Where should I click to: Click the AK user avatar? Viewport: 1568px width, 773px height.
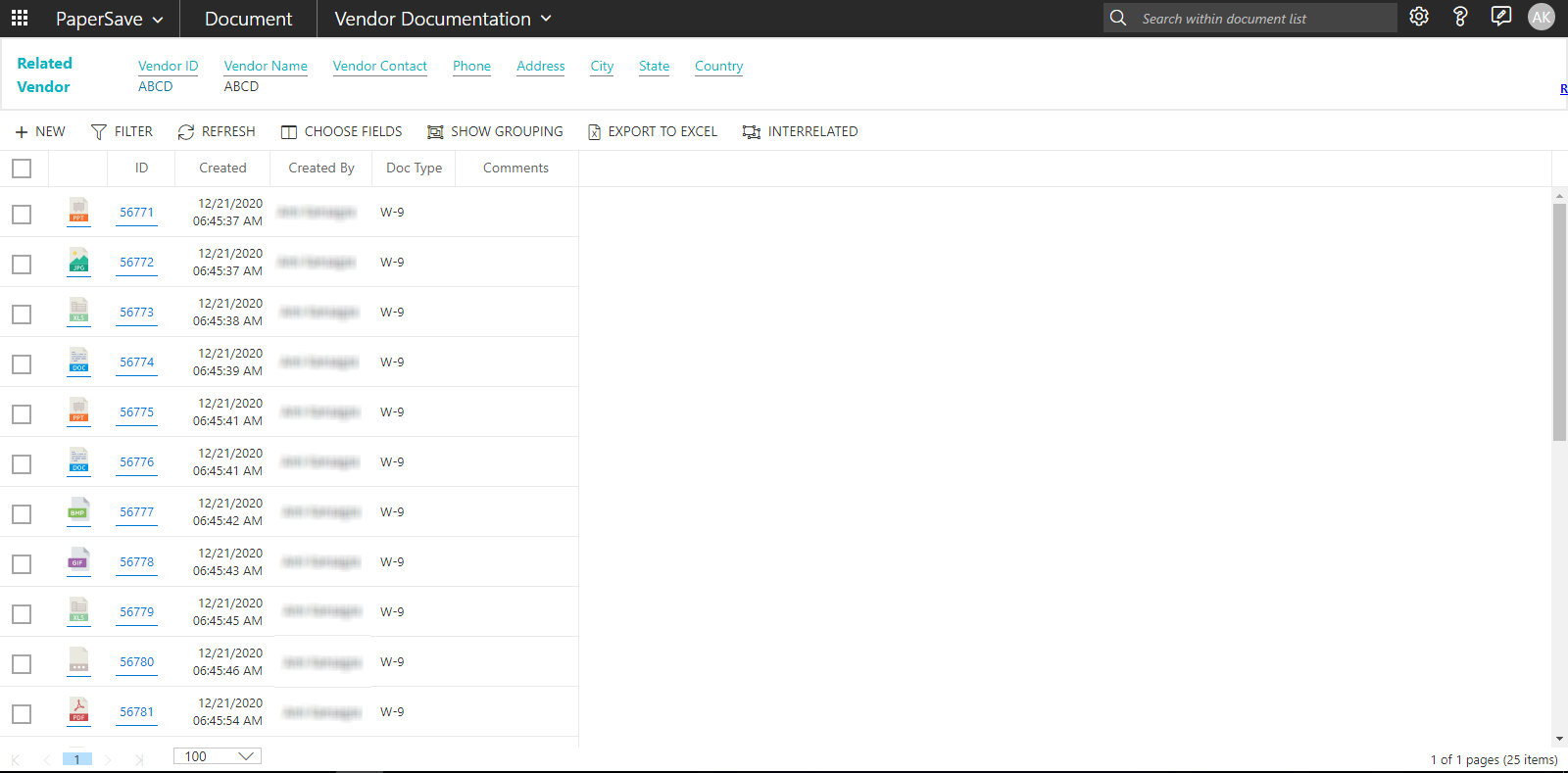click(1542, 17)
